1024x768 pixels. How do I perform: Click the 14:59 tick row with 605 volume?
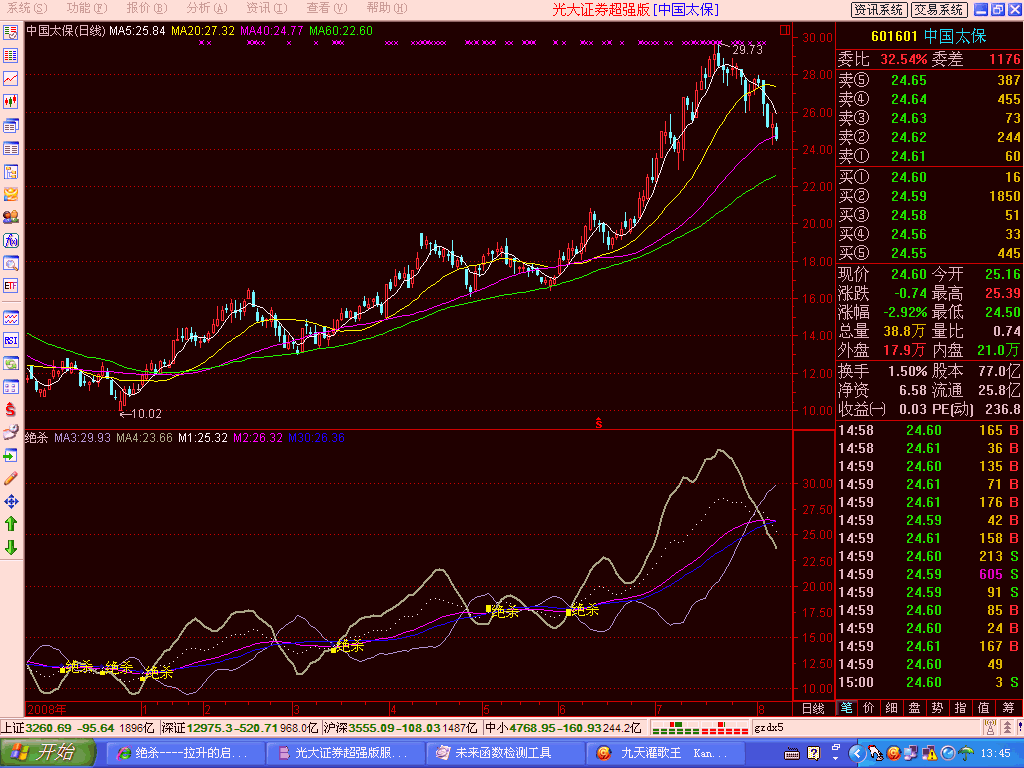pyautogui.click(x=929, y=574)
